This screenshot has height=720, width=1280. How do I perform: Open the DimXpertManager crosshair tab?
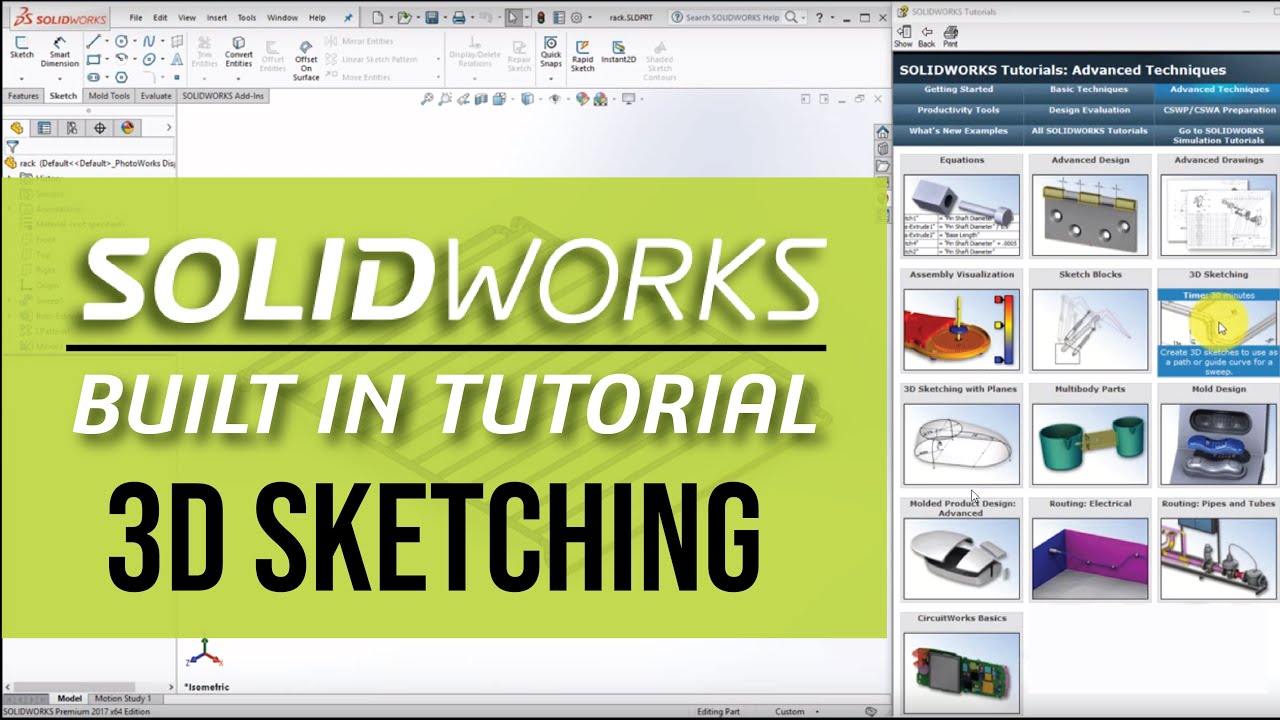click(100, 128)
